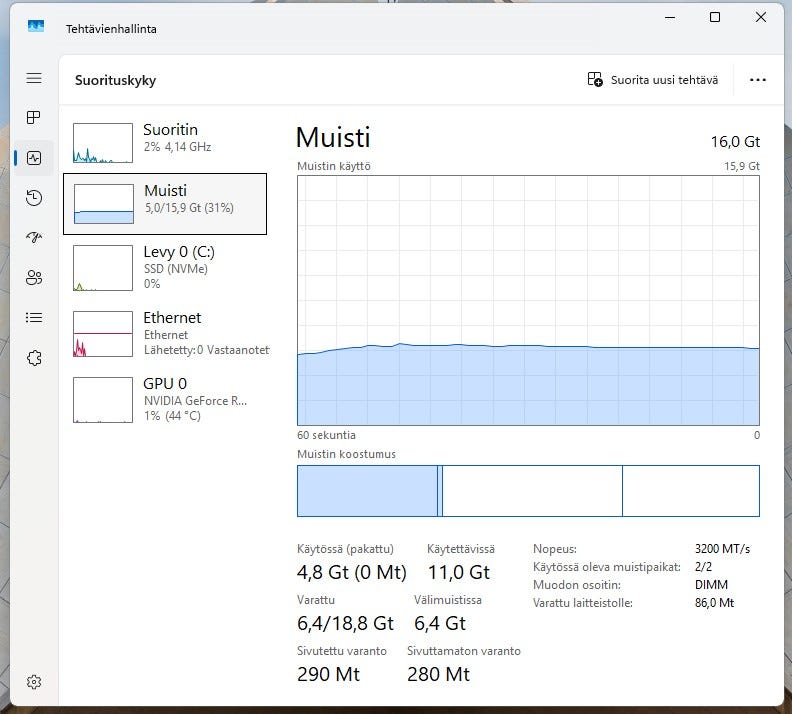Click 'Suorita uusi tehtävä' button

[652, 80]
